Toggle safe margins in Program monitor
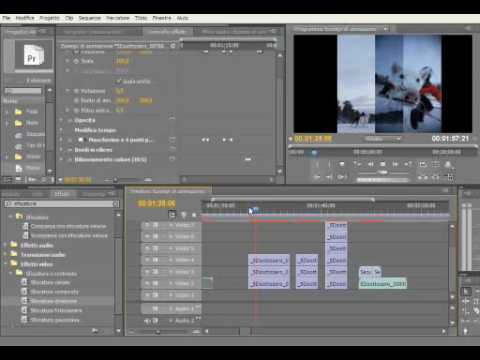This screenshot has height=360, width=480. click(435, 164)
